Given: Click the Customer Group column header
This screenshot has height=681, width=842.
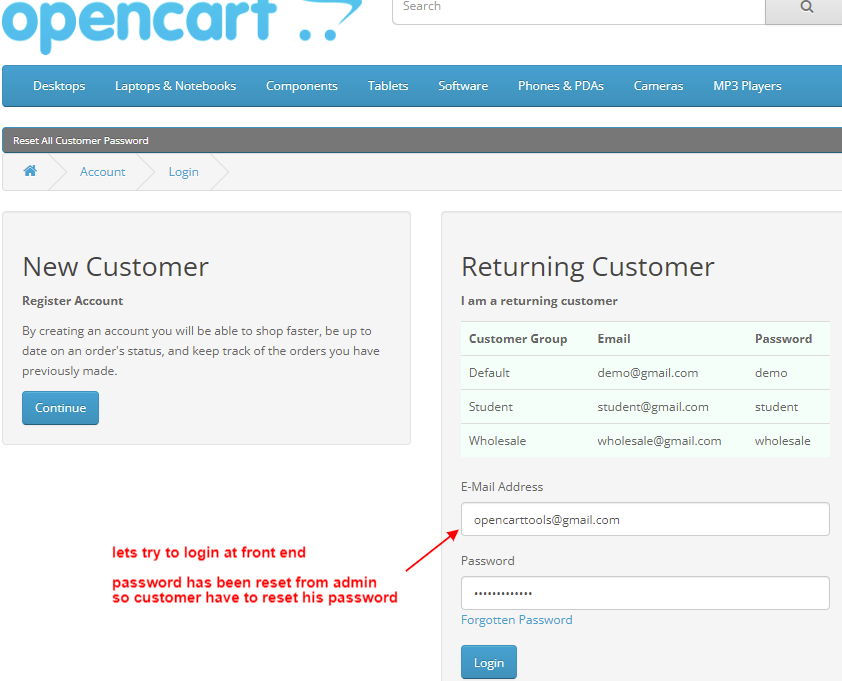Looking at the screenshot, I should [518, 339].
